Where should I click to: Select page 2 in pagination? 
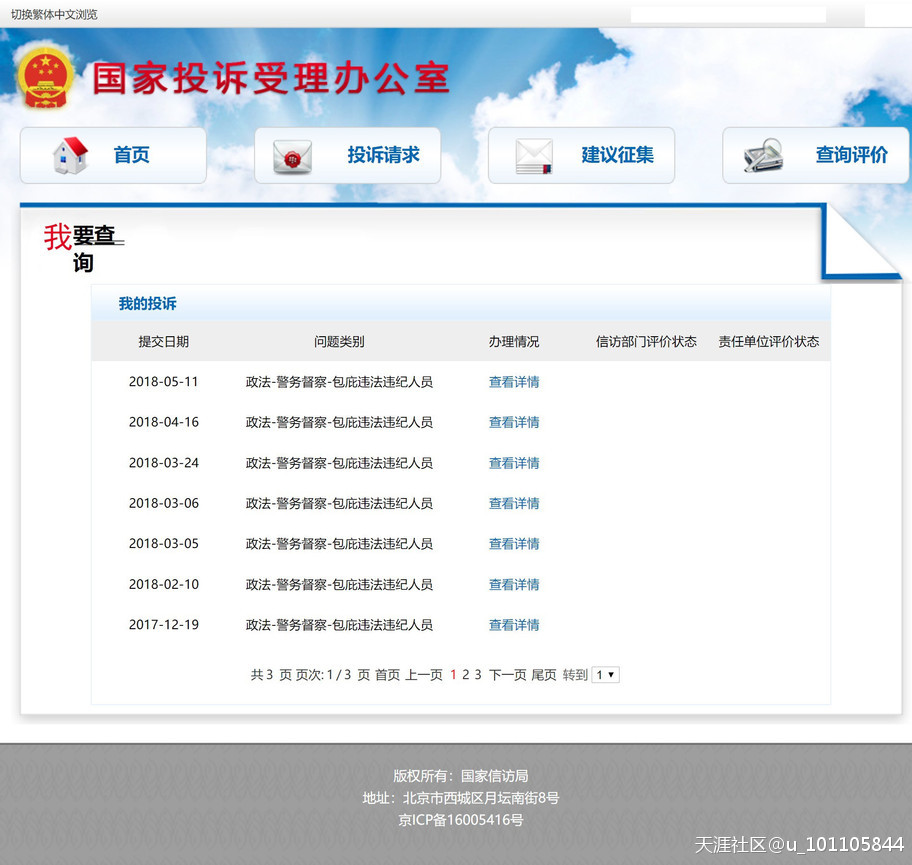tap(465, 674)
